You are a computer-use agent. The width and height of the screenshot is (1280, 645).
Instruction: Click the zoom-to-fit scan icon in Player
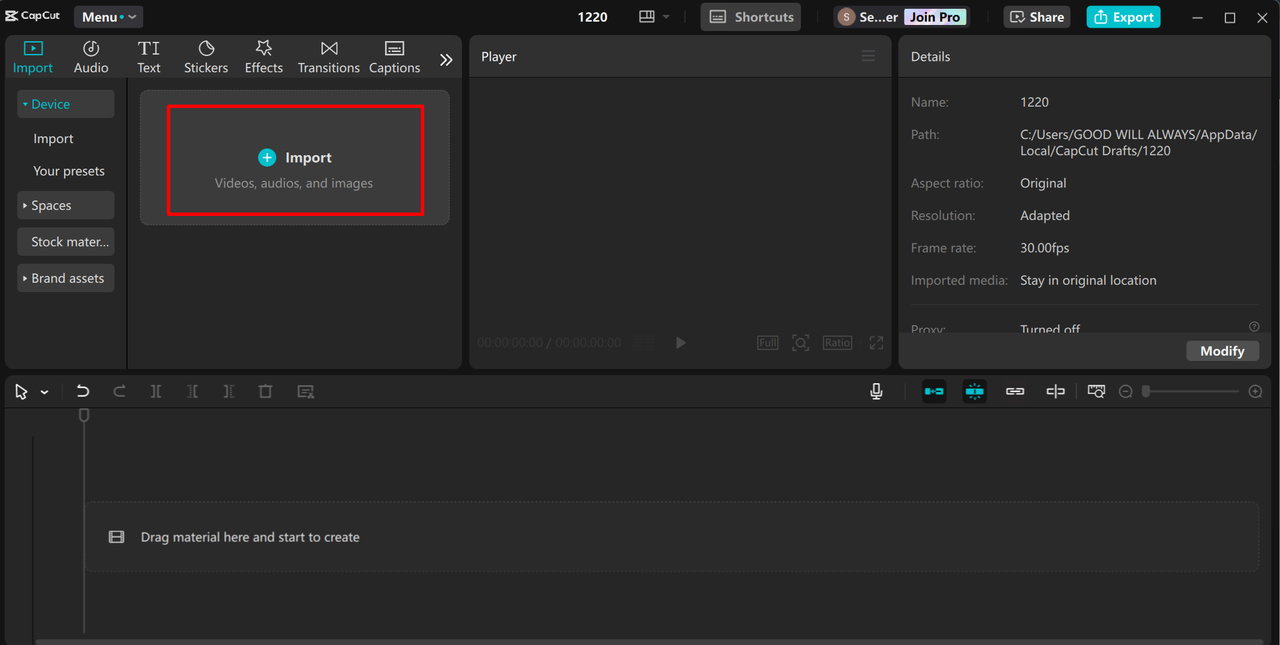(x=801, y=343)
